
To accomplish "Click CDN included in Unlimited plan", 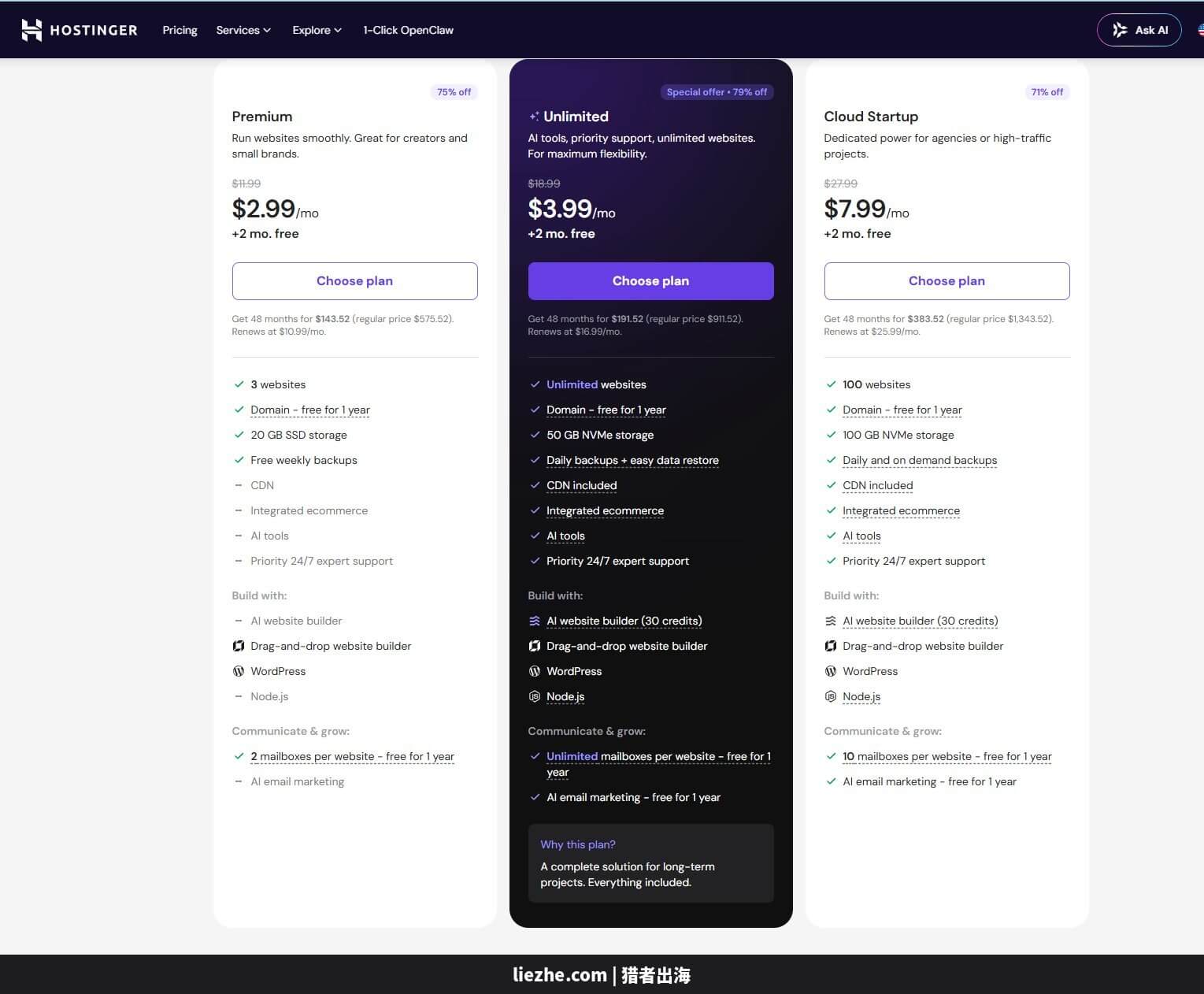I will click(582, 485).
